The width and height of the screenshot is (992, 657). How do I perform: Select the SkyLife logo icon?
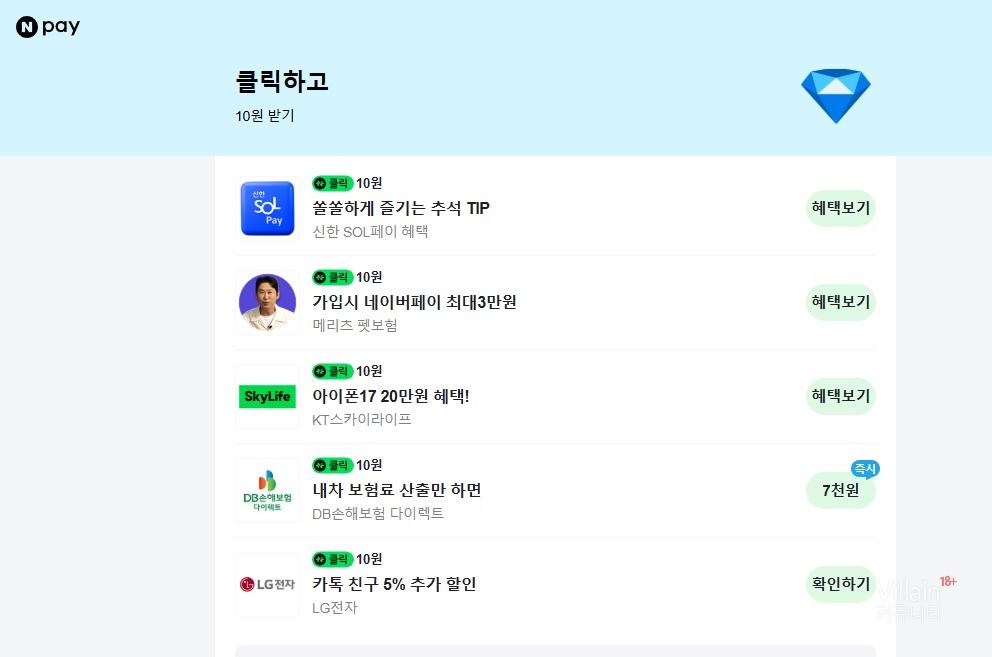[267, 397]
